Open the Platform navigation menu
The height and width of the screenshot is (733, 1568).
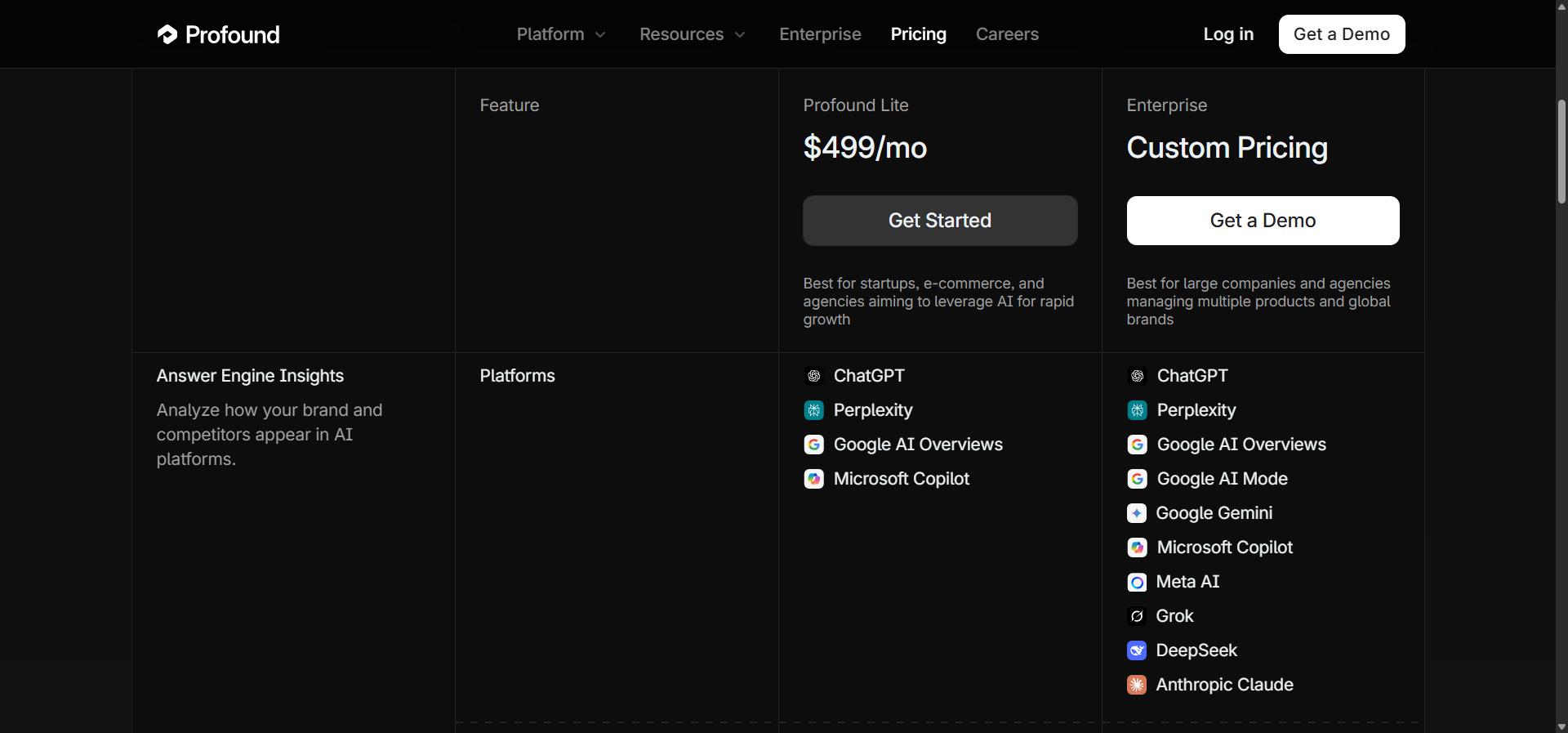(562, 34)
